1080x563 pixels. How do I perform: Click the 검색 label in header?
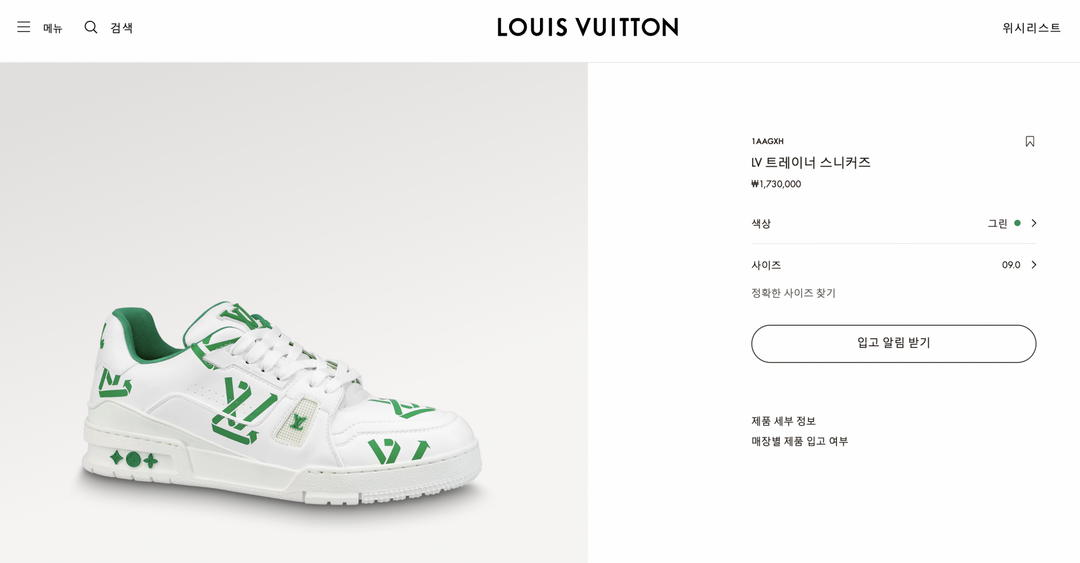pyautogui.click(x=121, y=28)
